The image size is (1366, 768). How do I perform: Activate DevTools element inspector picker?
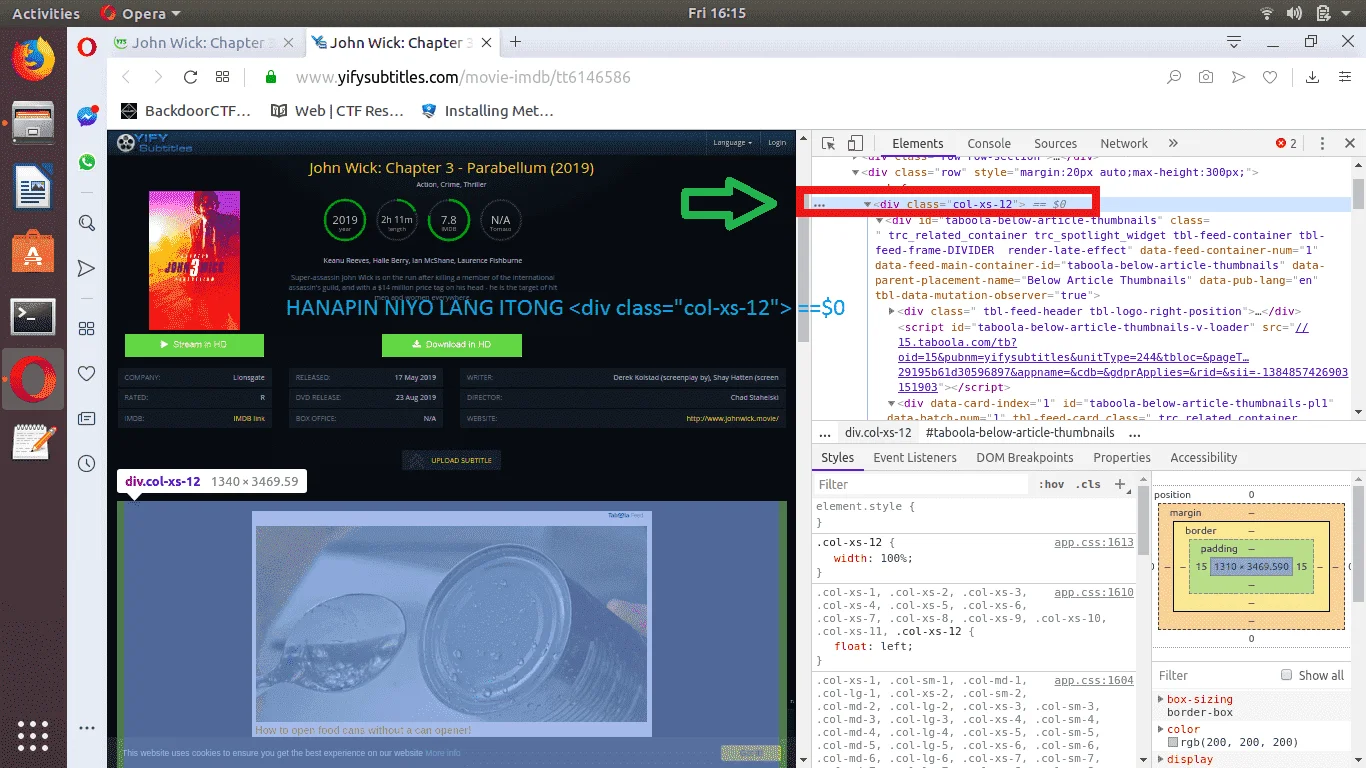(x=829, y=143)
